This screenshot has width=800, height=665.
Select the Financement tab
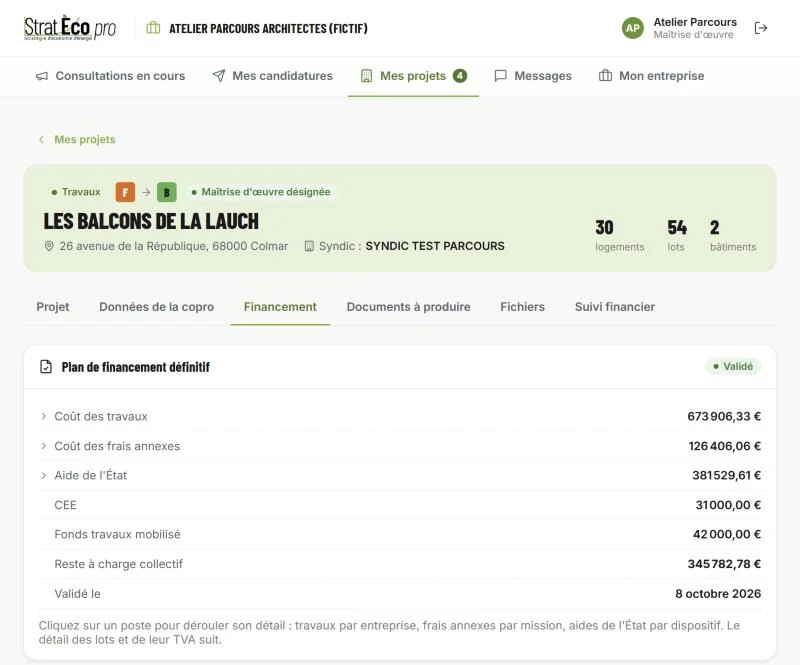click(280, 307)
